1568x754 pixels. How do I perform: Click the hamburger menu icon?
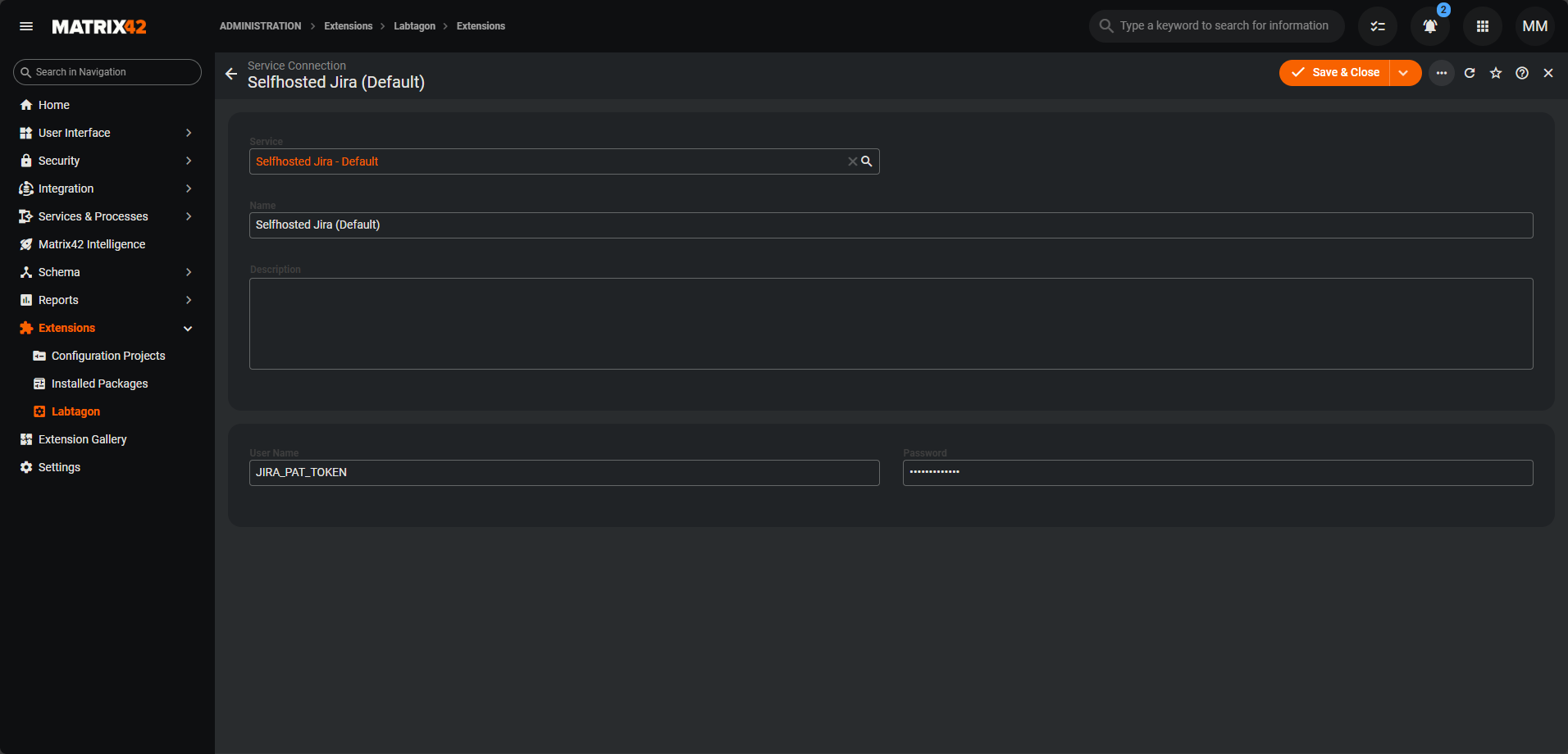(26, 26)
